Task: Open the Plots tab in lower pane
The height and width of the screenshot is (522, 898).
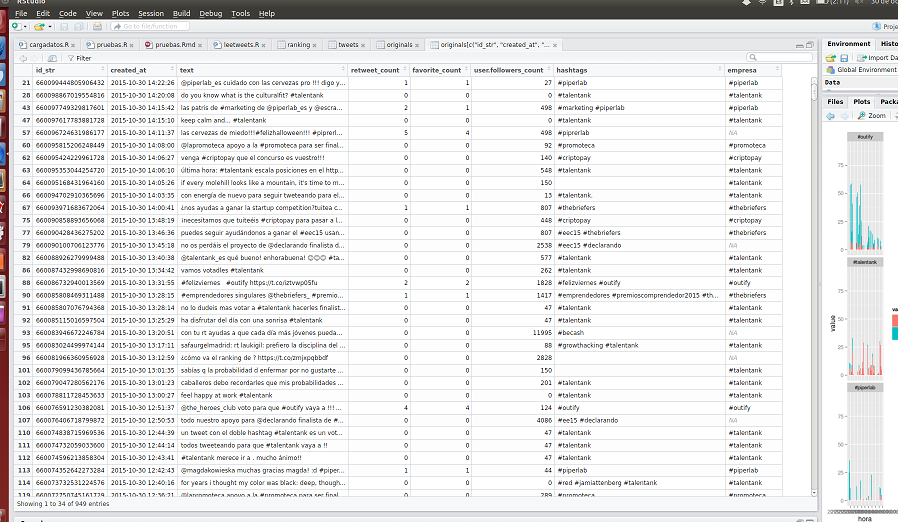Action: (x=861, y=101)
